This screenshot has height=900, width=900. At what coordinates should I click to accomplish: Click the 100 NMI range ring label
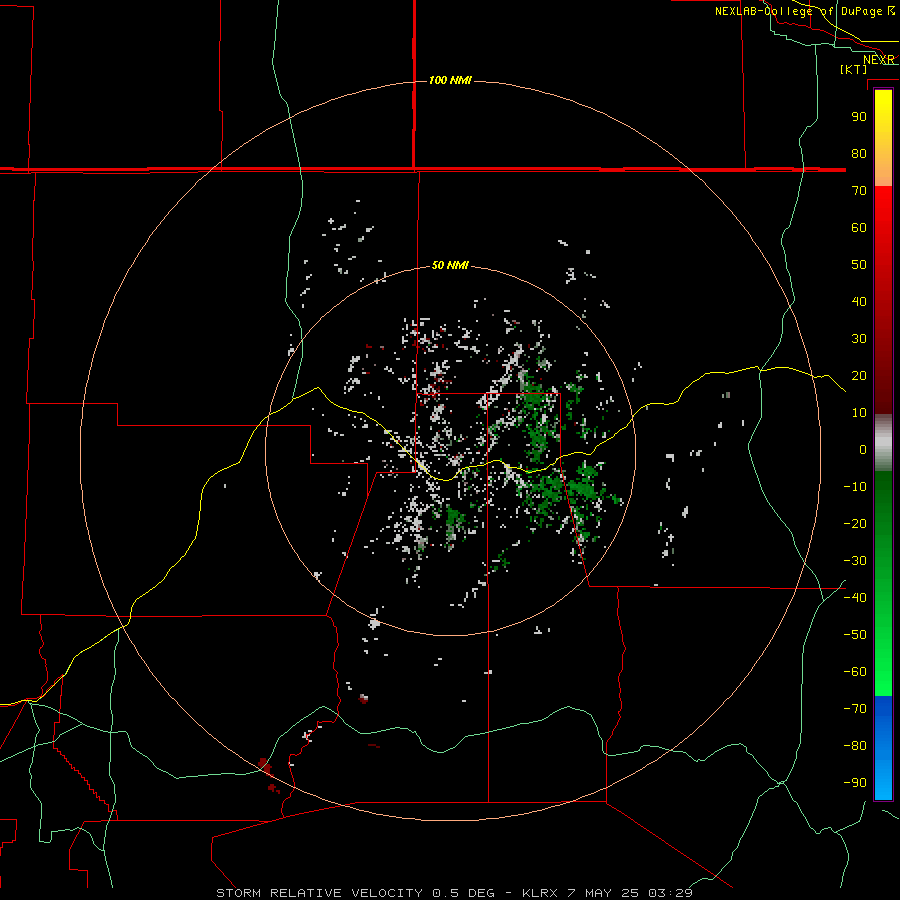pyautogui.click(x=450, y=80)
